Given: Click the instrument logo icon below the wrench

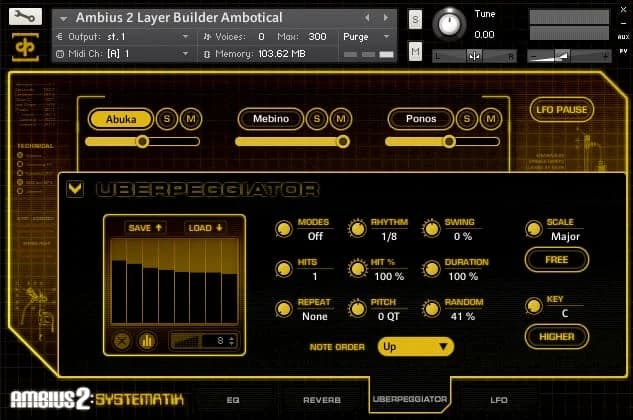Looking at the screenshot, I should 24,47.
